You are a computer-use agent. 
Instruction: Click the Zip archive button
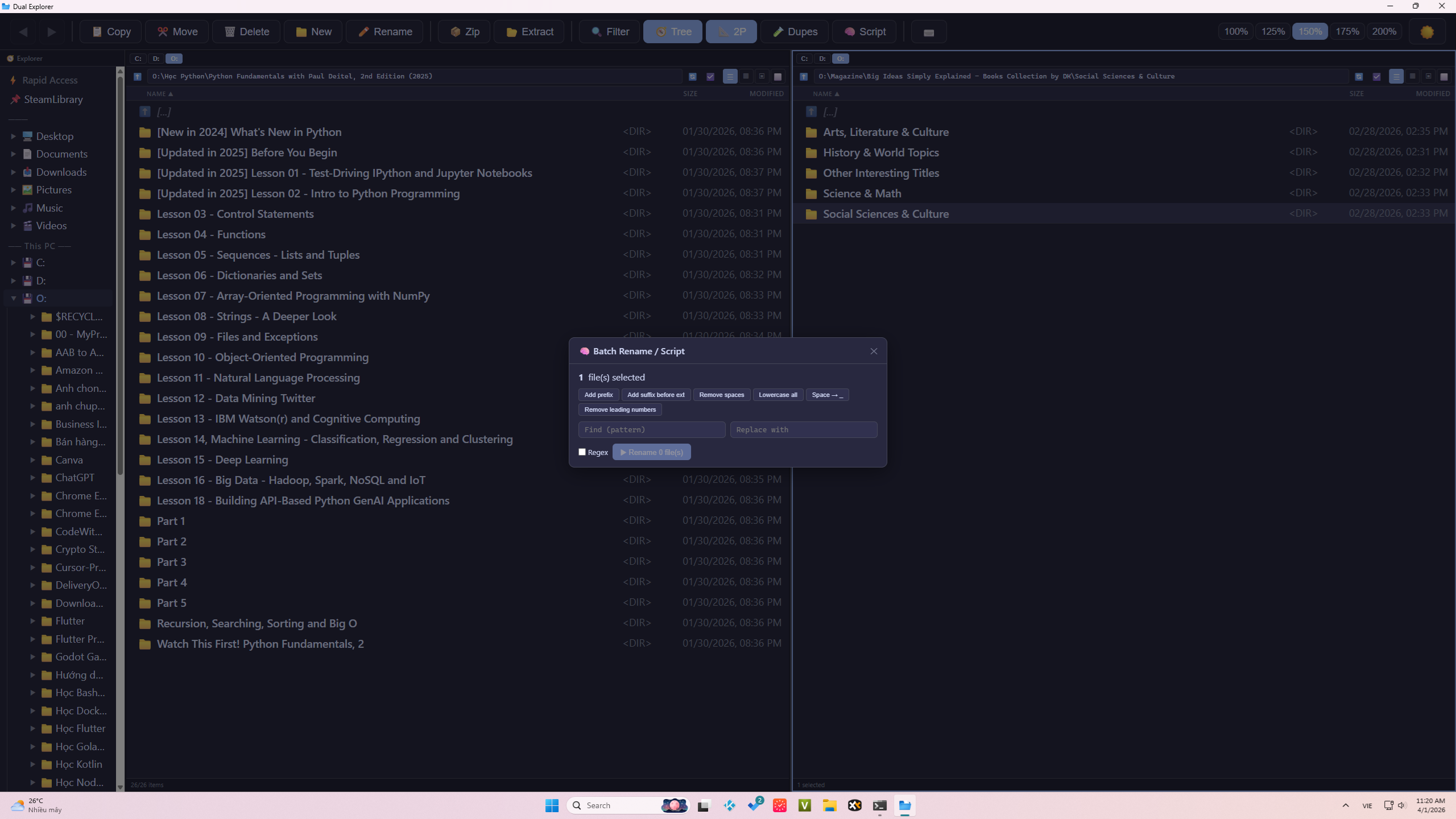464,32
